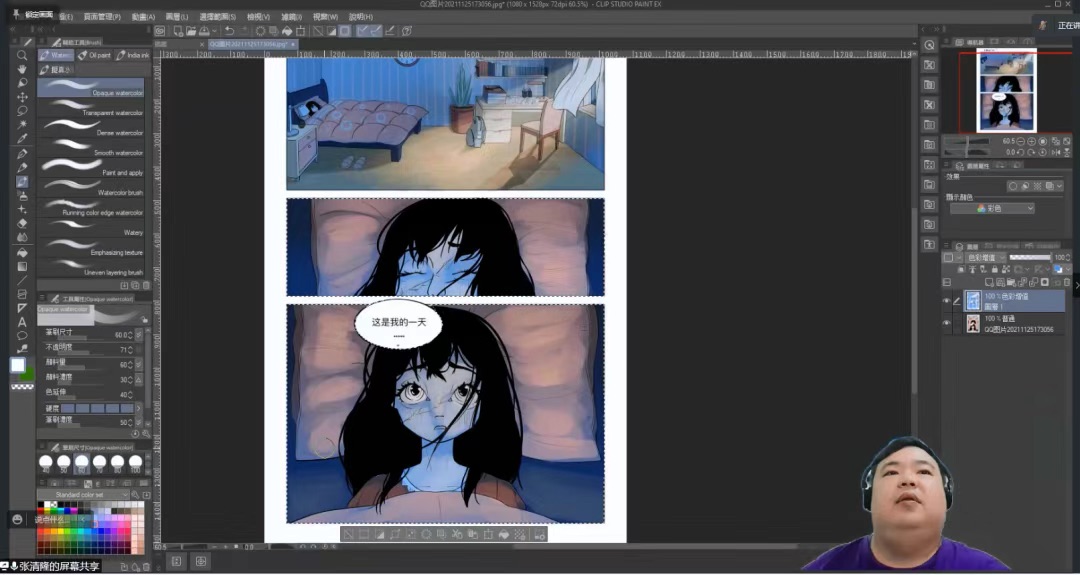Expand the save icon dropdown arrow
Viewport: 1080px width, 575px height.
pyautogui.click(x=214, y=31)
